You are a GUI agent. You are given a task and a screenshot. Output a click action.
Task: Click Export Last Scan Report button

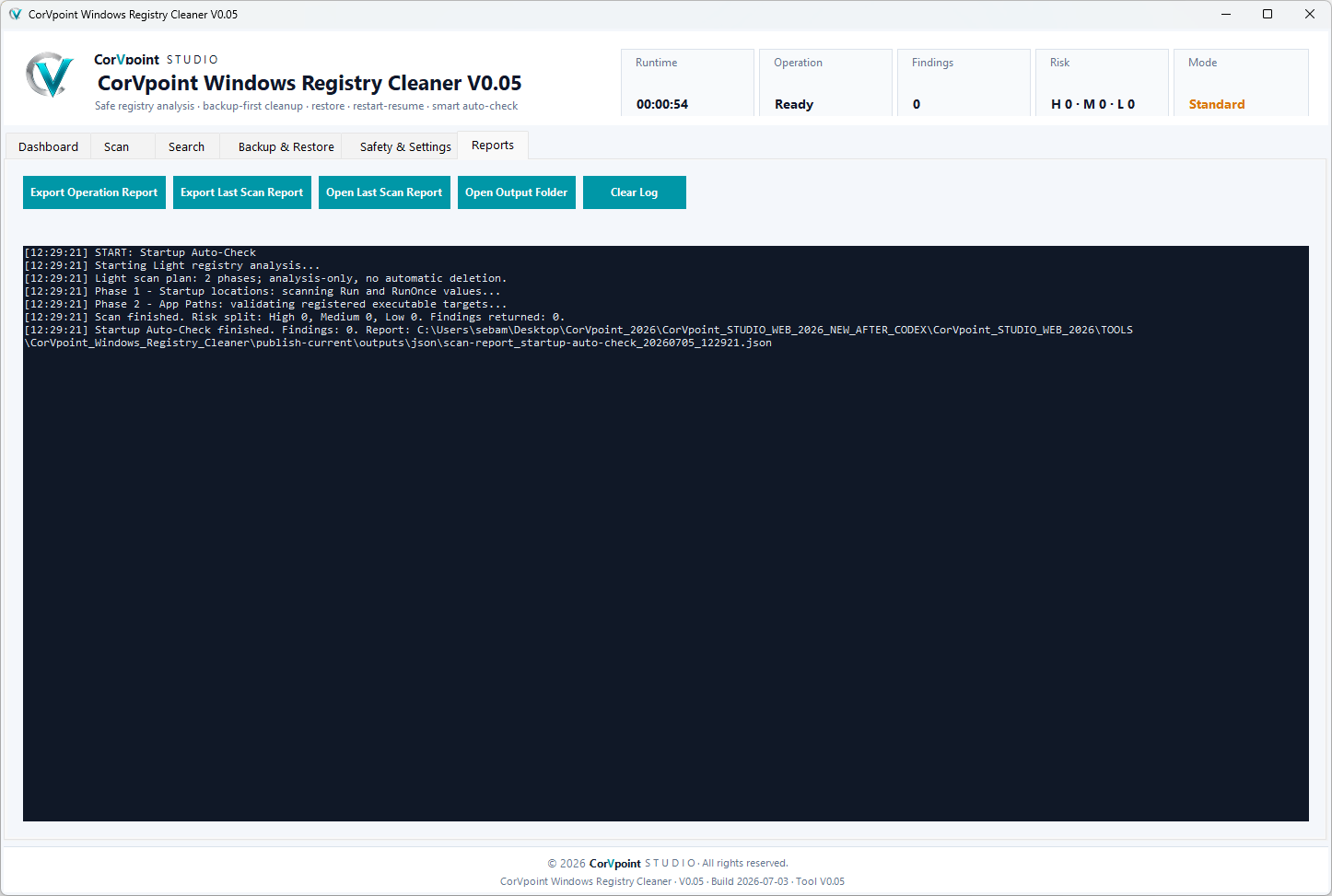pos(242,192)
